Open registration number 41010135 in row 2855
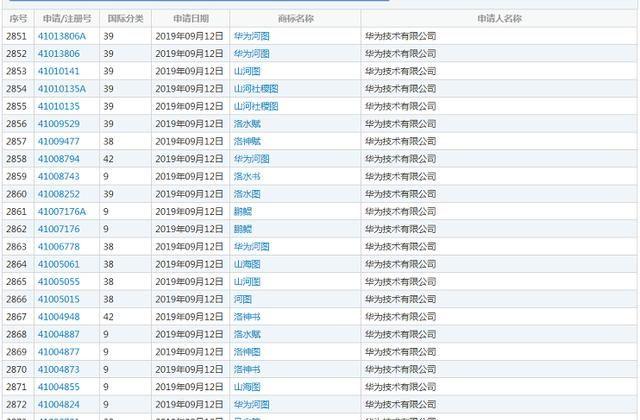 [x=59, y=107]
